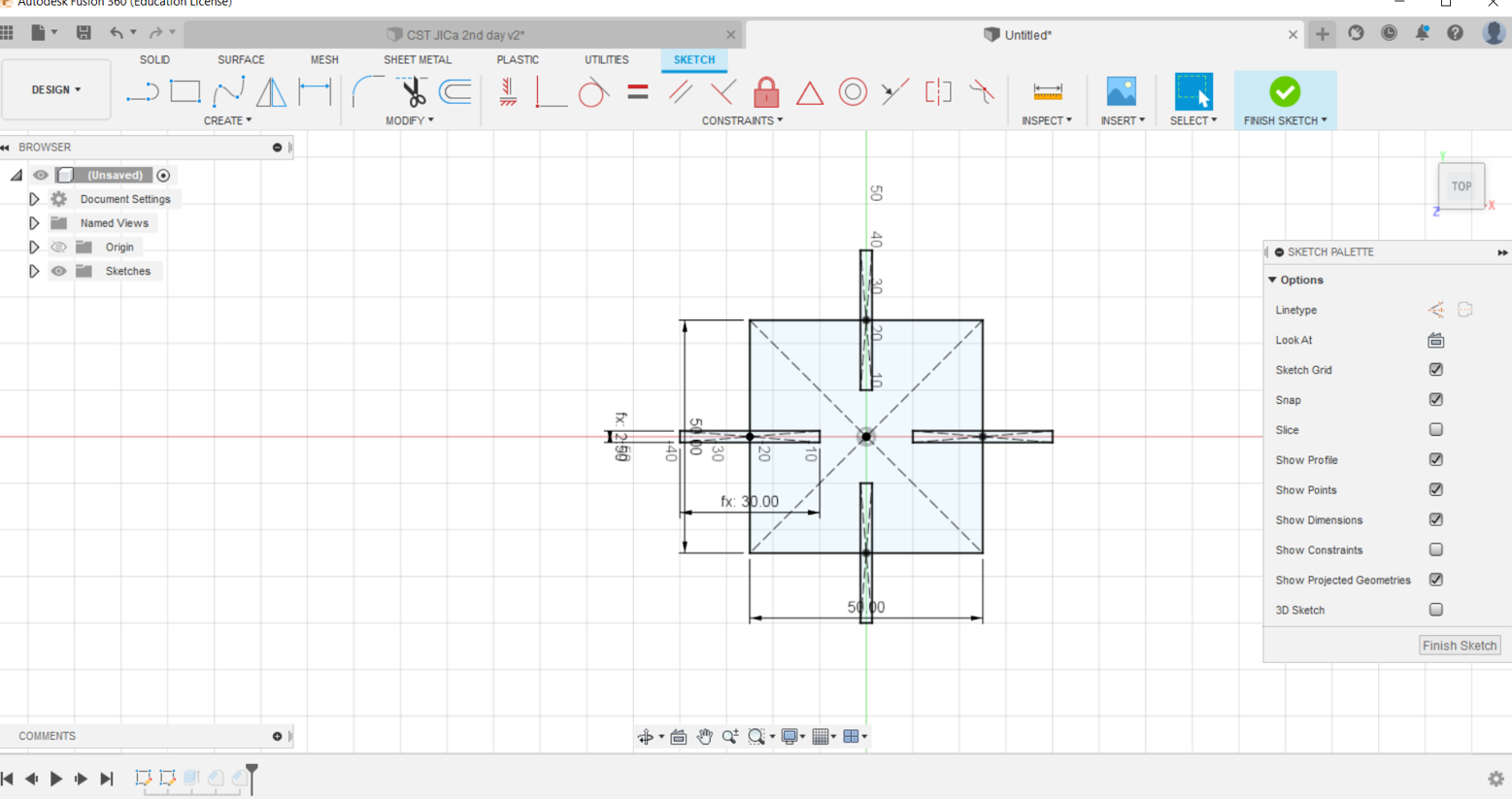Click the Select tool icon
The height and width of the screenshot is (799, 1512).
pyautogui.click(x=1193, y=92)
